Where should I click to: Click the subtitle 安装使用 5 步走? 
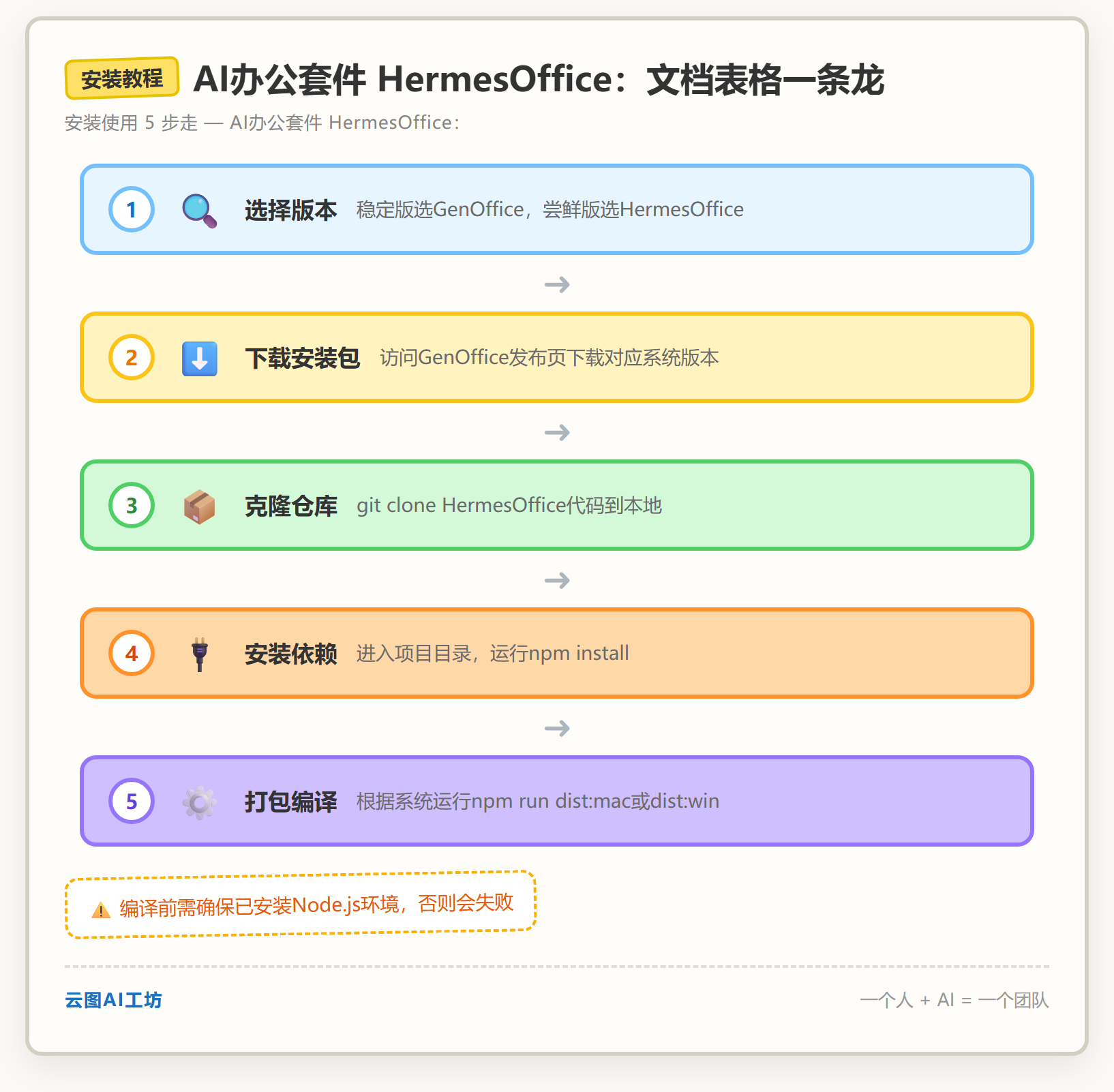pyautogui.click(x=131, y=123)
